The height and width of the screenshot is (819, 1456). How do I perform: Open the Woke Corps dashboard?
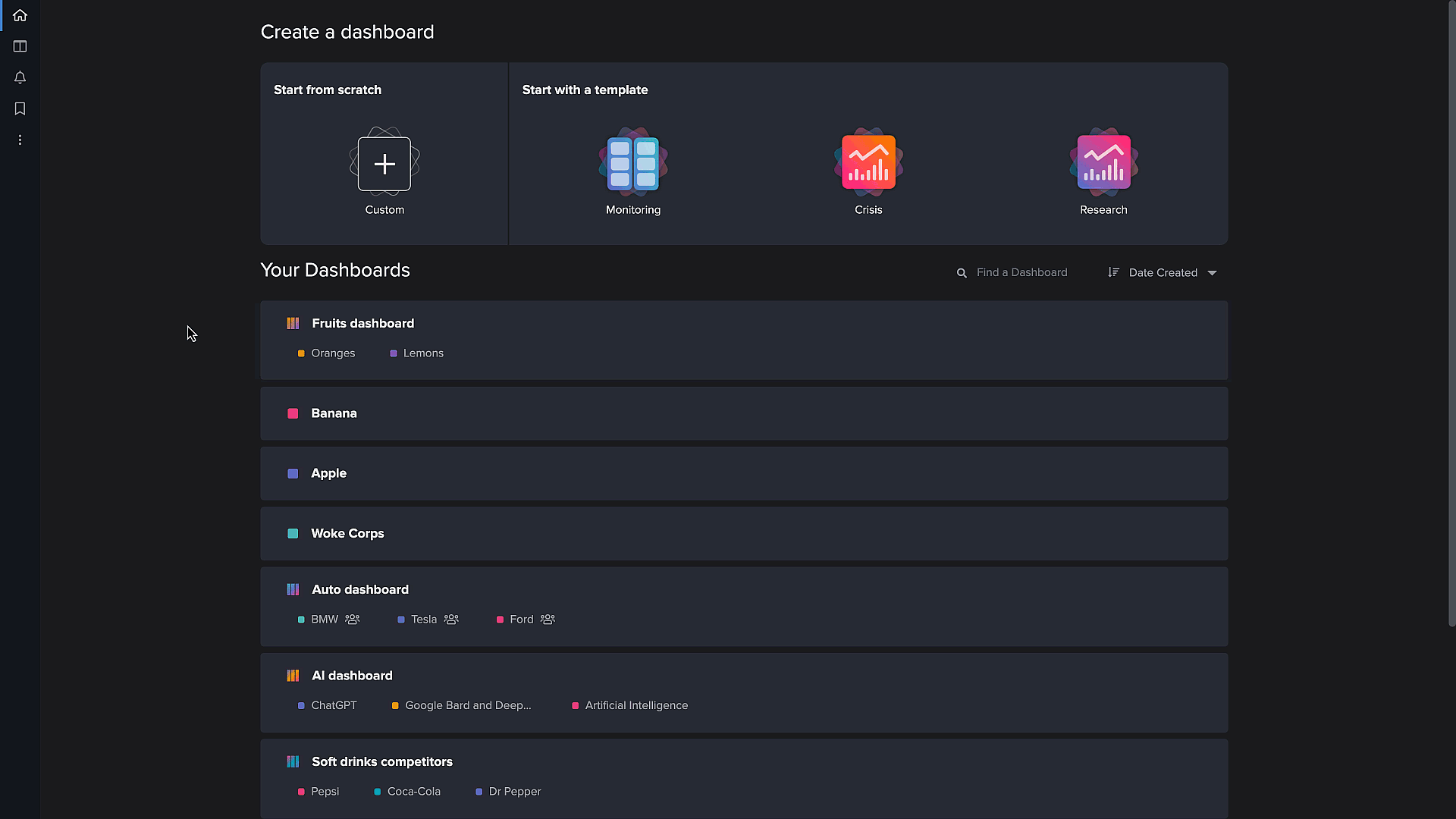(x=744, y=534)
